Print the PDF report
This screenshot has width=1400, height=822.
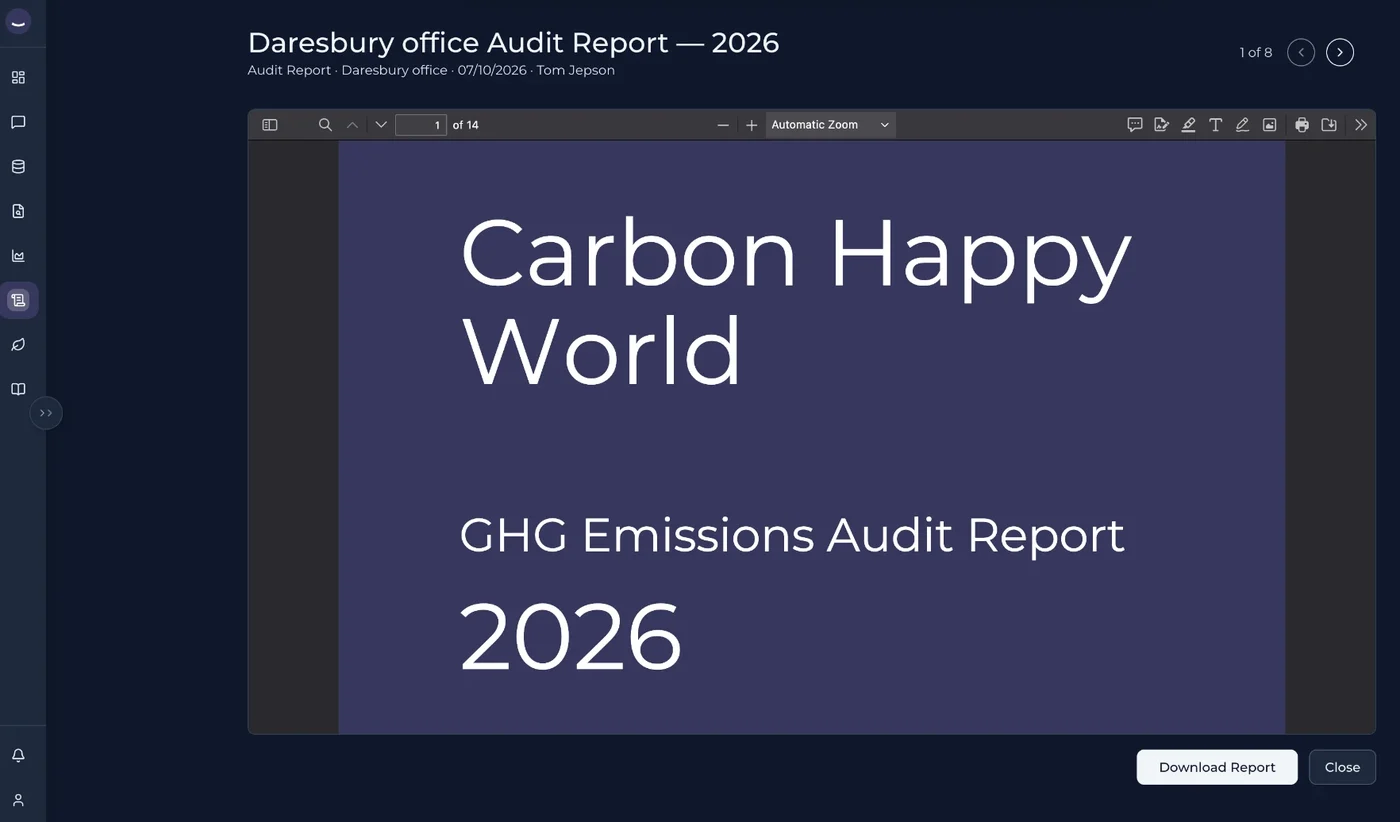(1302, 125)
